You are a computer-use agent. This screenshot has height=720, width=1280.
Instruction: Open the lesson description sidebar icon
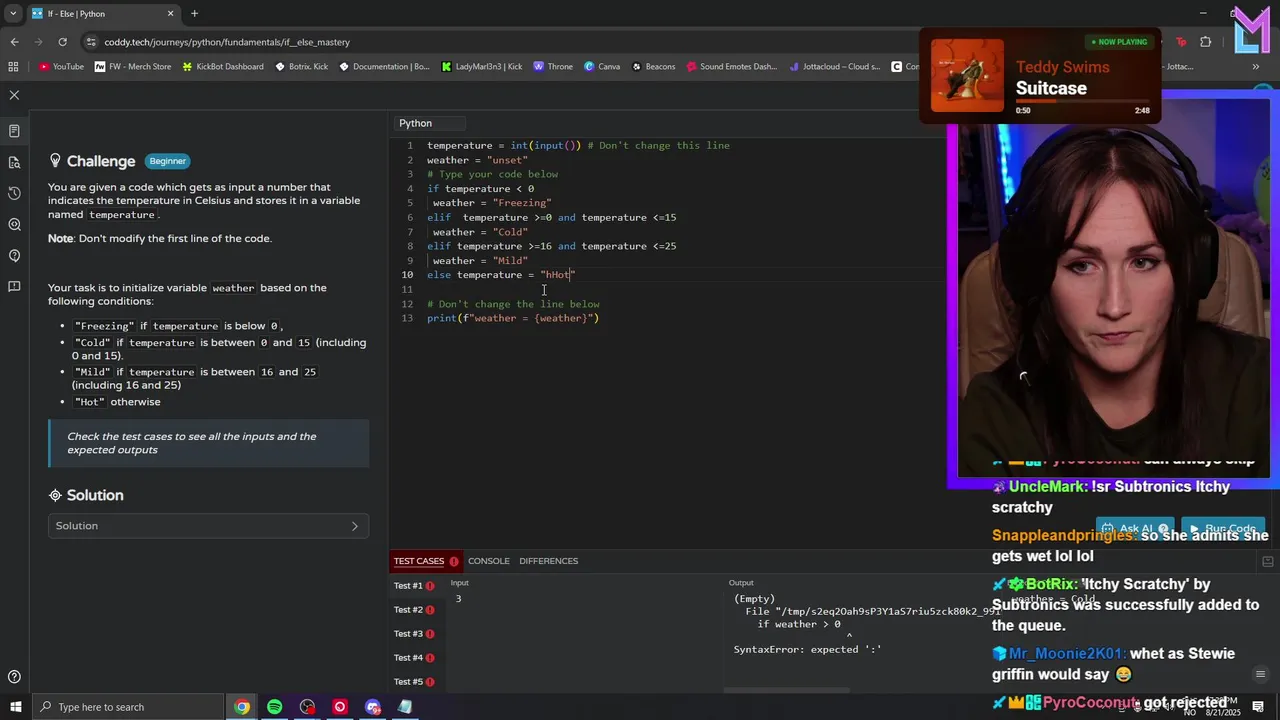point(14,131)
